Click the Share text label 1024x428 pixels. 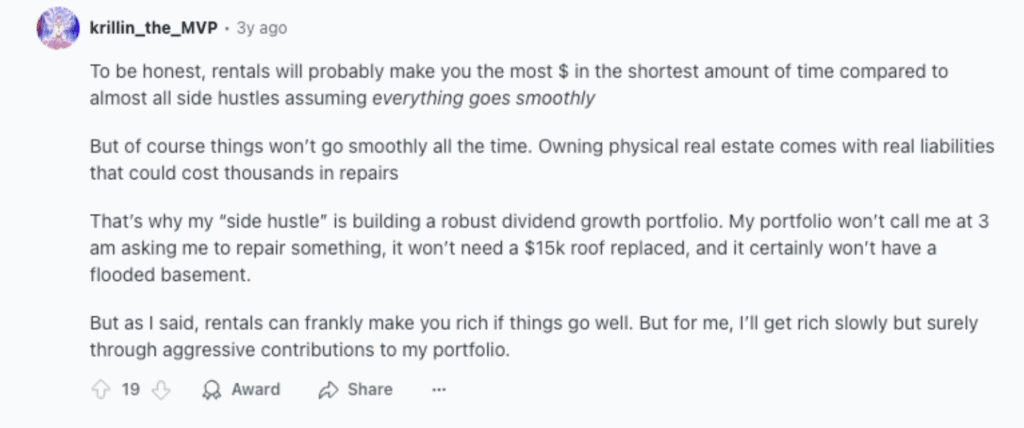370,389
